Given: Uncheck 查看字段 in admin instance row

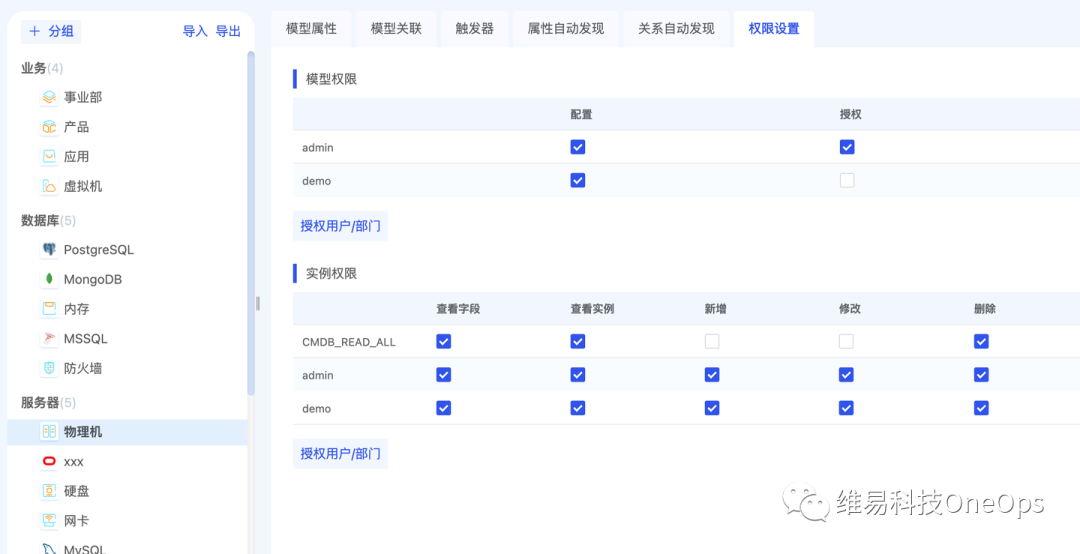Looking at the screenshot, I should [x=444, y=374].
